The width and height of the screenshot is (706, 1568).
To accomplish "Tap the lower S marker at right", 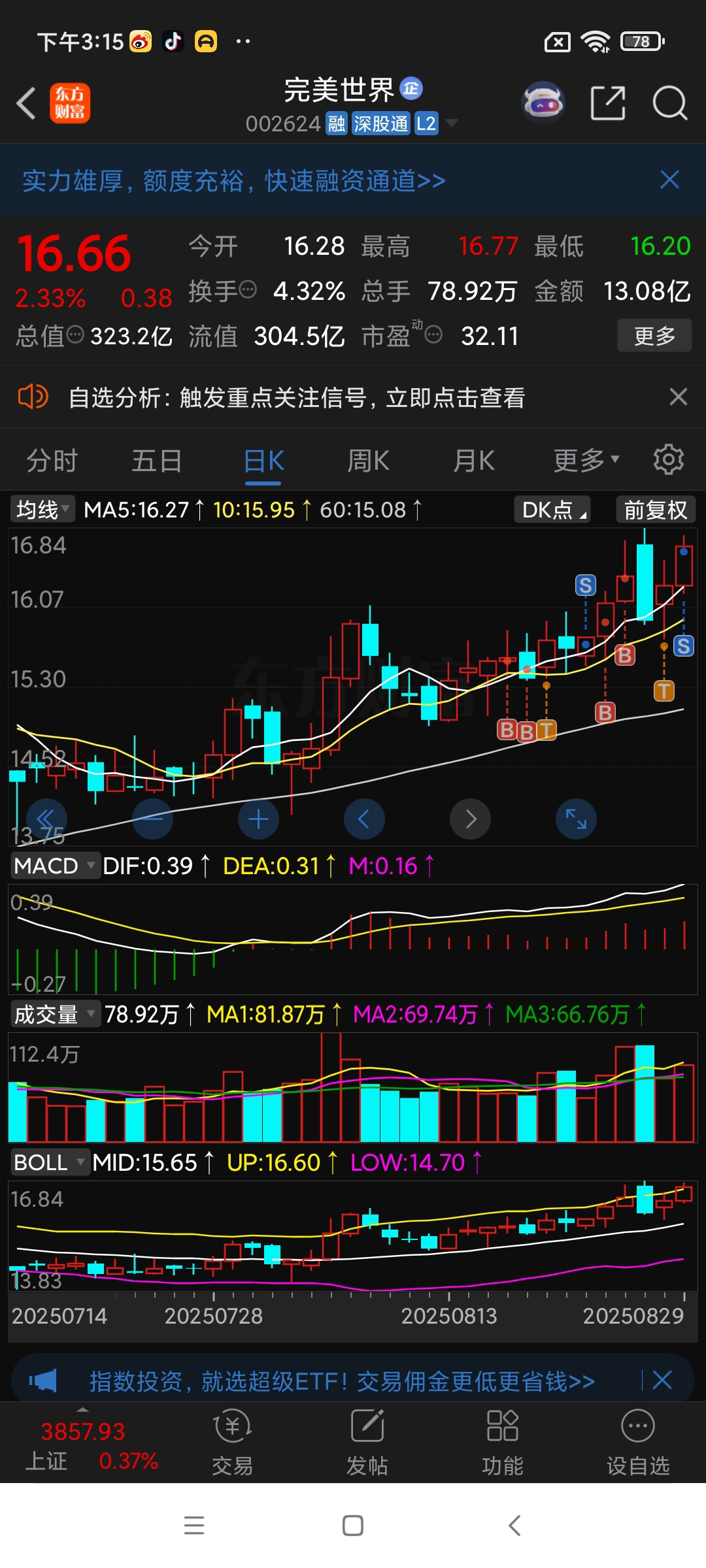I will [684, 646].
